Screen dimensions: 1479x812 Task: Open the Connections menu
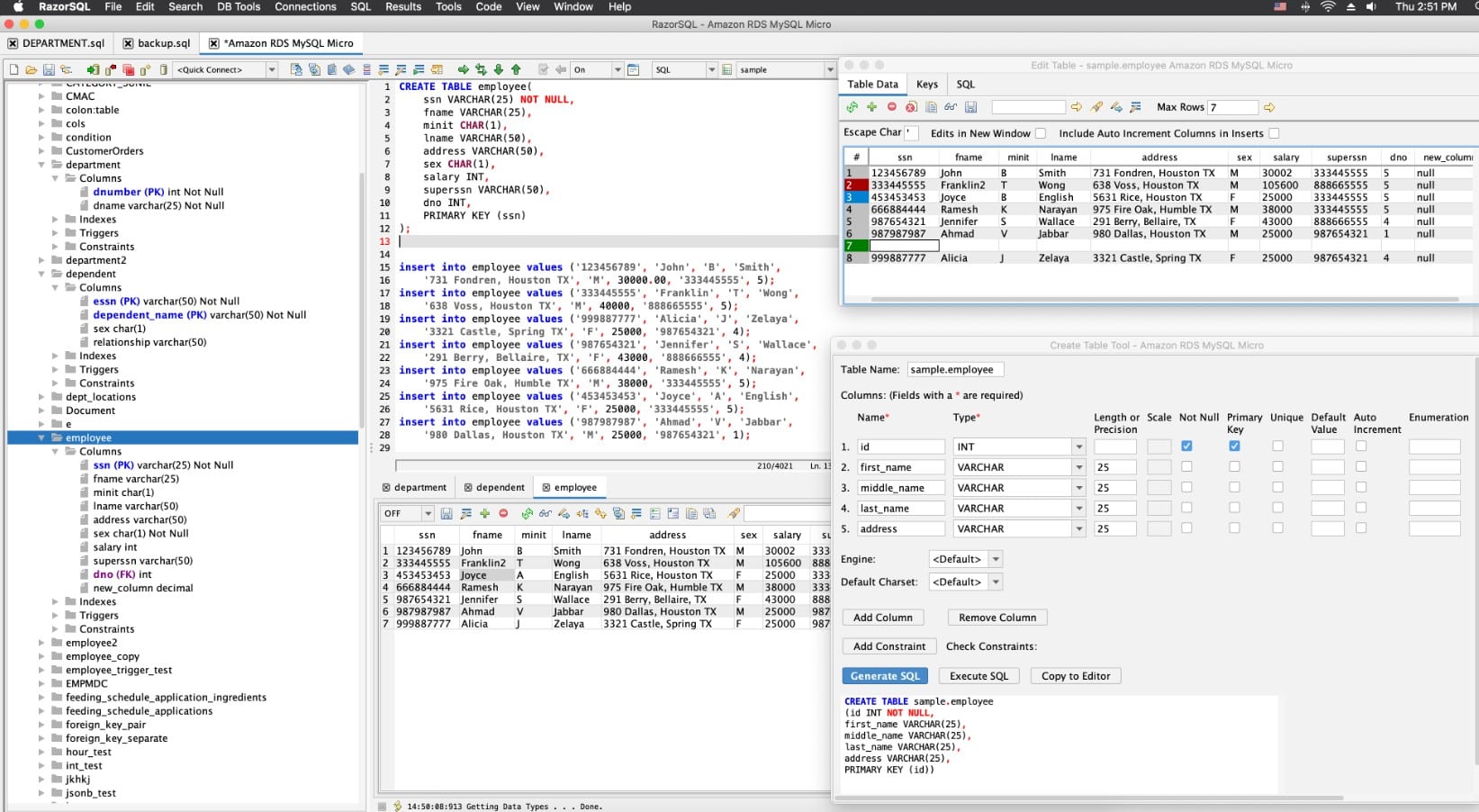(x=305, y=6)
